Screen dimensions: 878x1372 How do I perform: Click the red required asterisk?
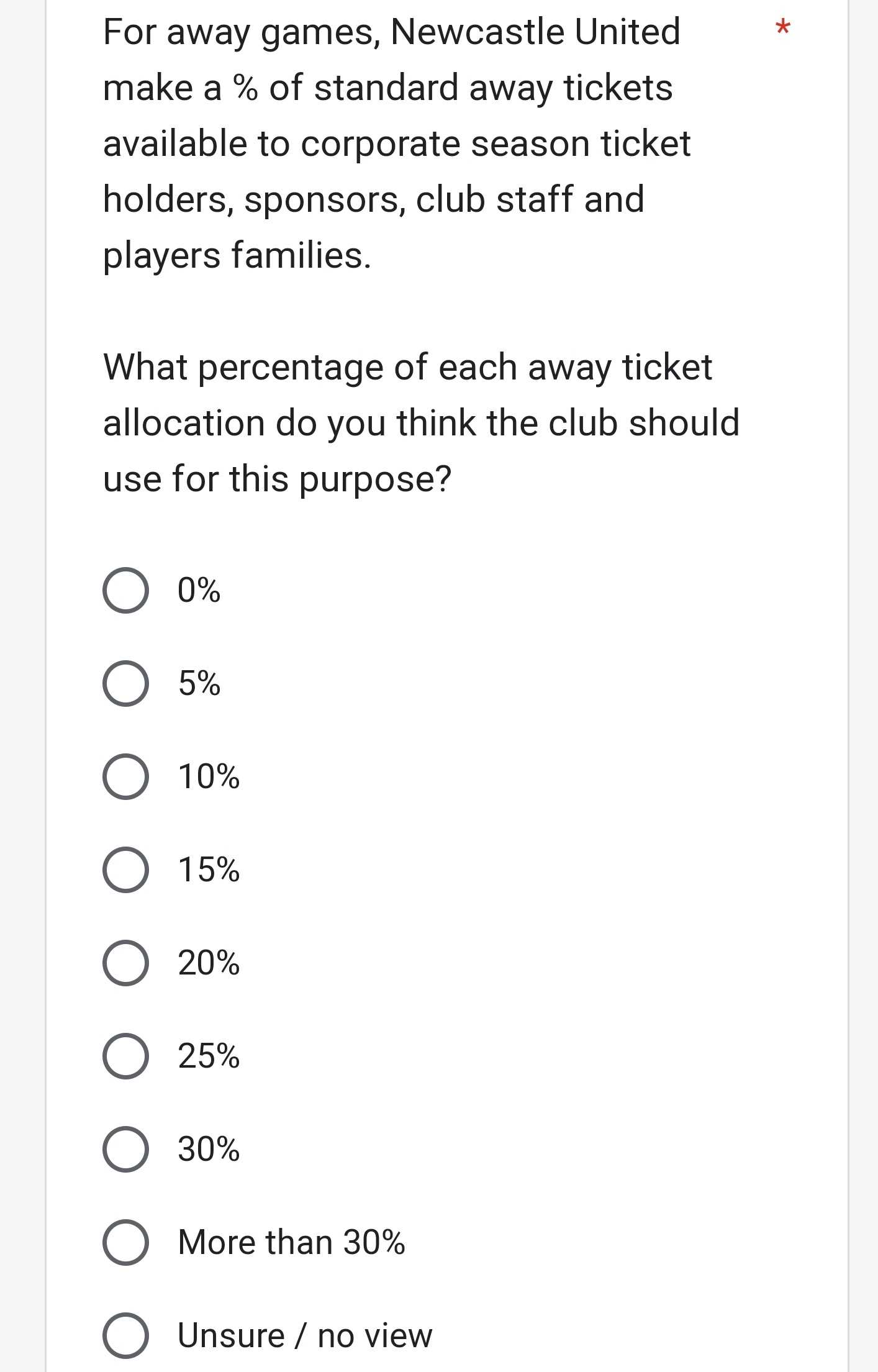click(783, 29)
